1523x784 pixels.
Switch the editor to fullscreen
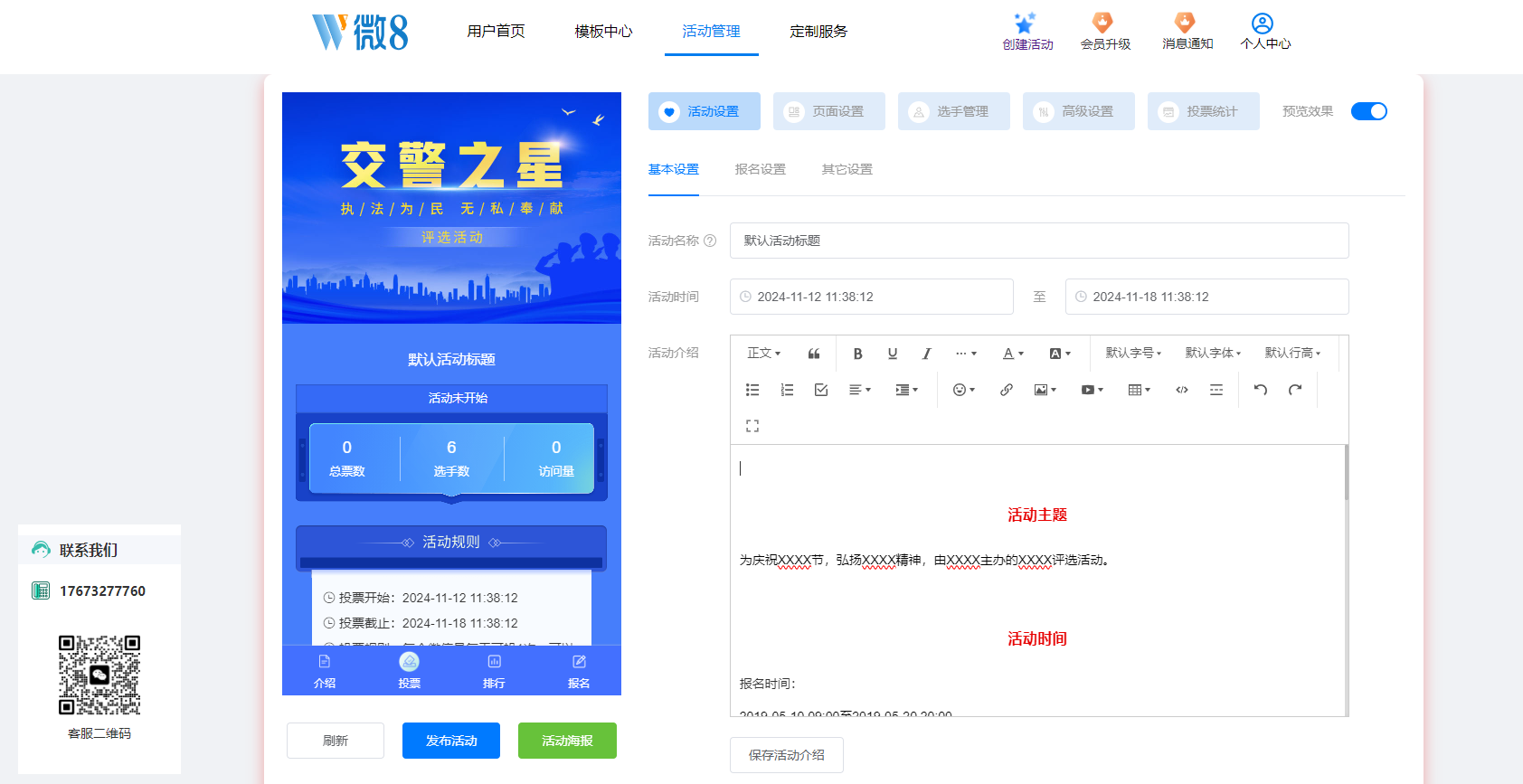pos(752,426)
